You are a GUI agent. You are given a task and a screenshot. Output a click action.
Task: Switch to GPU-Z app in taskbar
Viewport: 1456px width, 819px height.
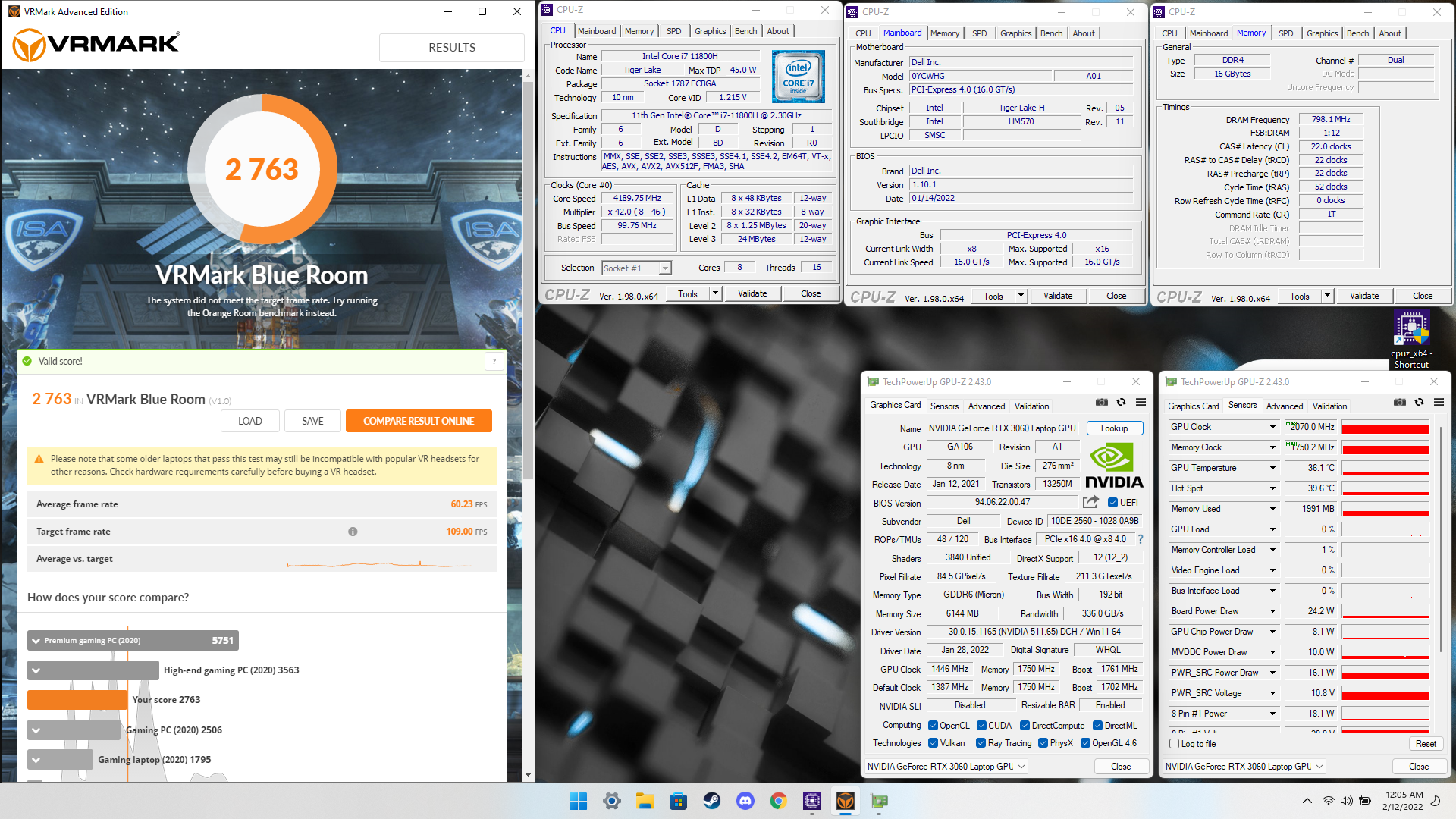(879, 801)
